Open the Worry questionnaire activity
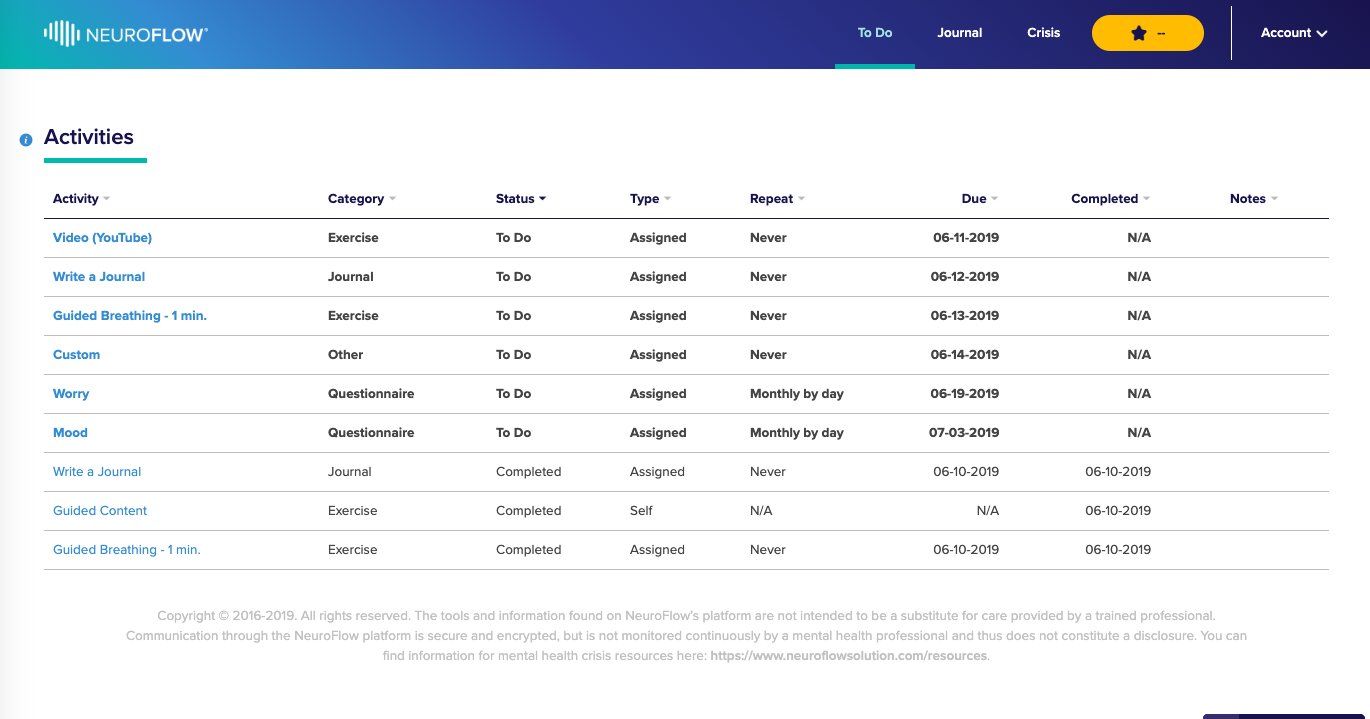Screen dimensions: 1370x719 click(x=71, y=394)
